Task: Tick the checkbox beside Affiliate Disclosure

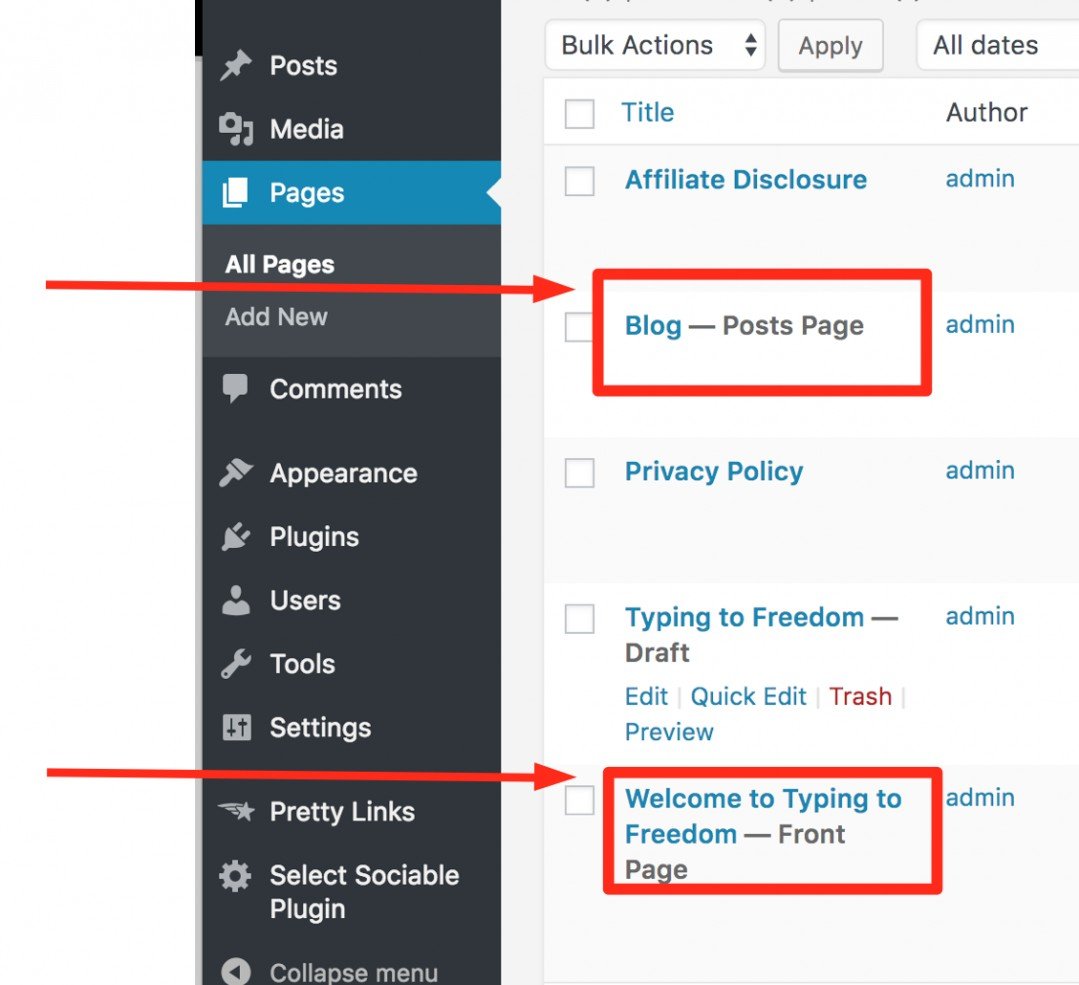Action: tap(579, 180)
